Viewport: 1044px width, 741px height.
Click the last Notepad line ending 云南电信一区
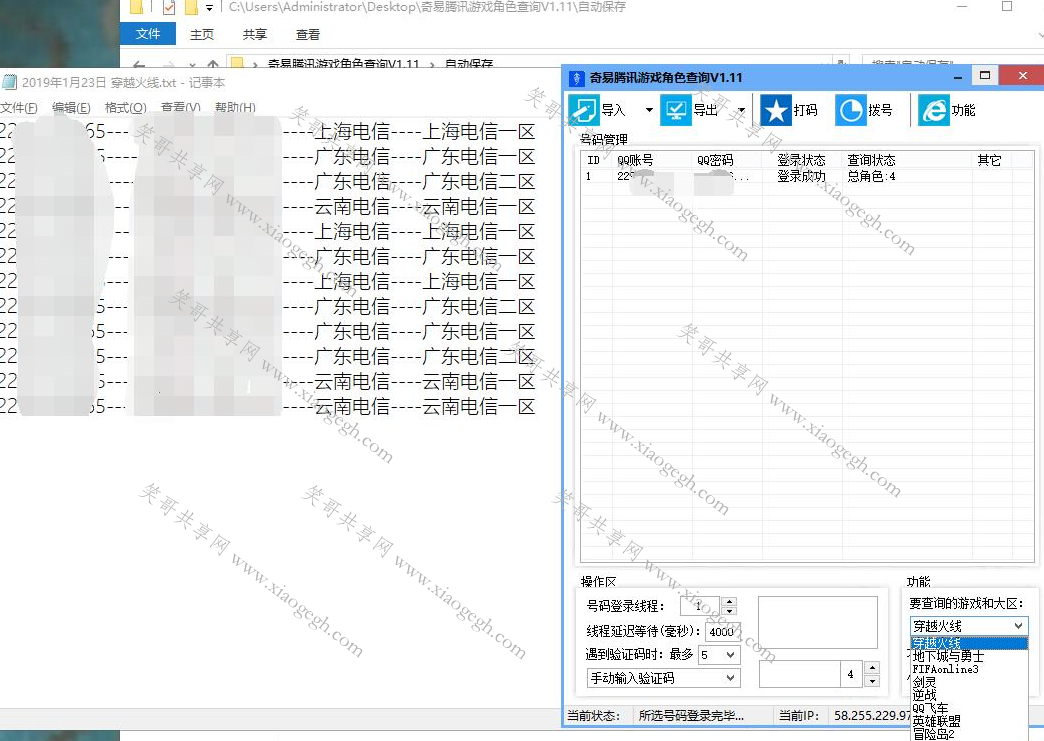click(x=268, y=407)
